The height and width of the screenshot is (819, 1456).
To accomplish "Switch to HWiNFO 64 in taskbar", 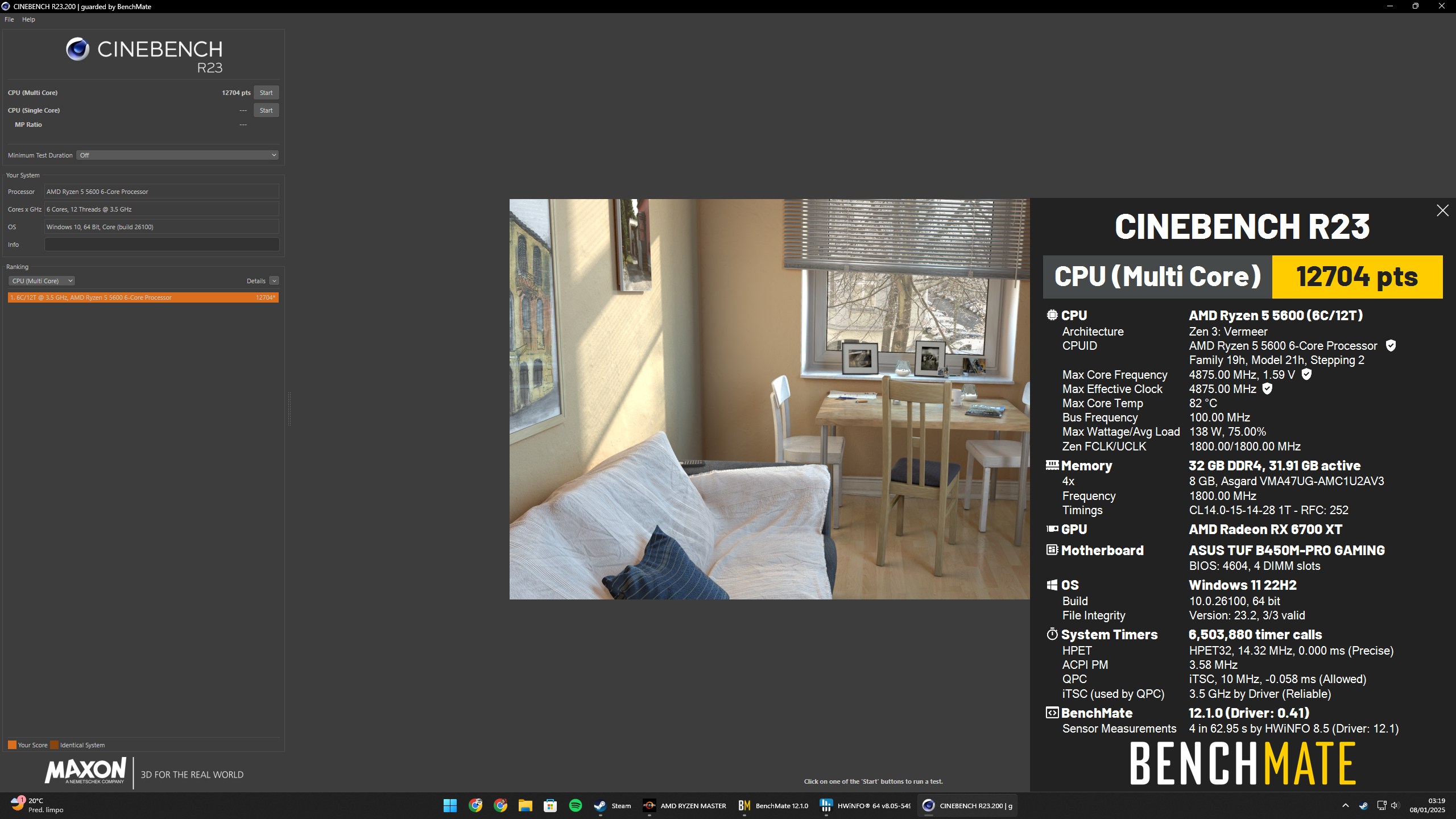I will click(865, 805).
